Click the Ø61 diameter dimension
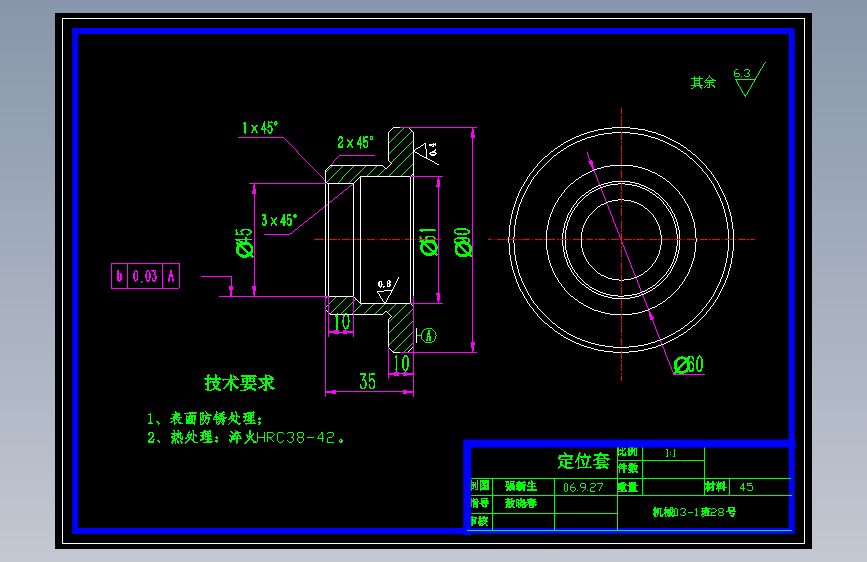The image size is (867, 562). (429, 242)
